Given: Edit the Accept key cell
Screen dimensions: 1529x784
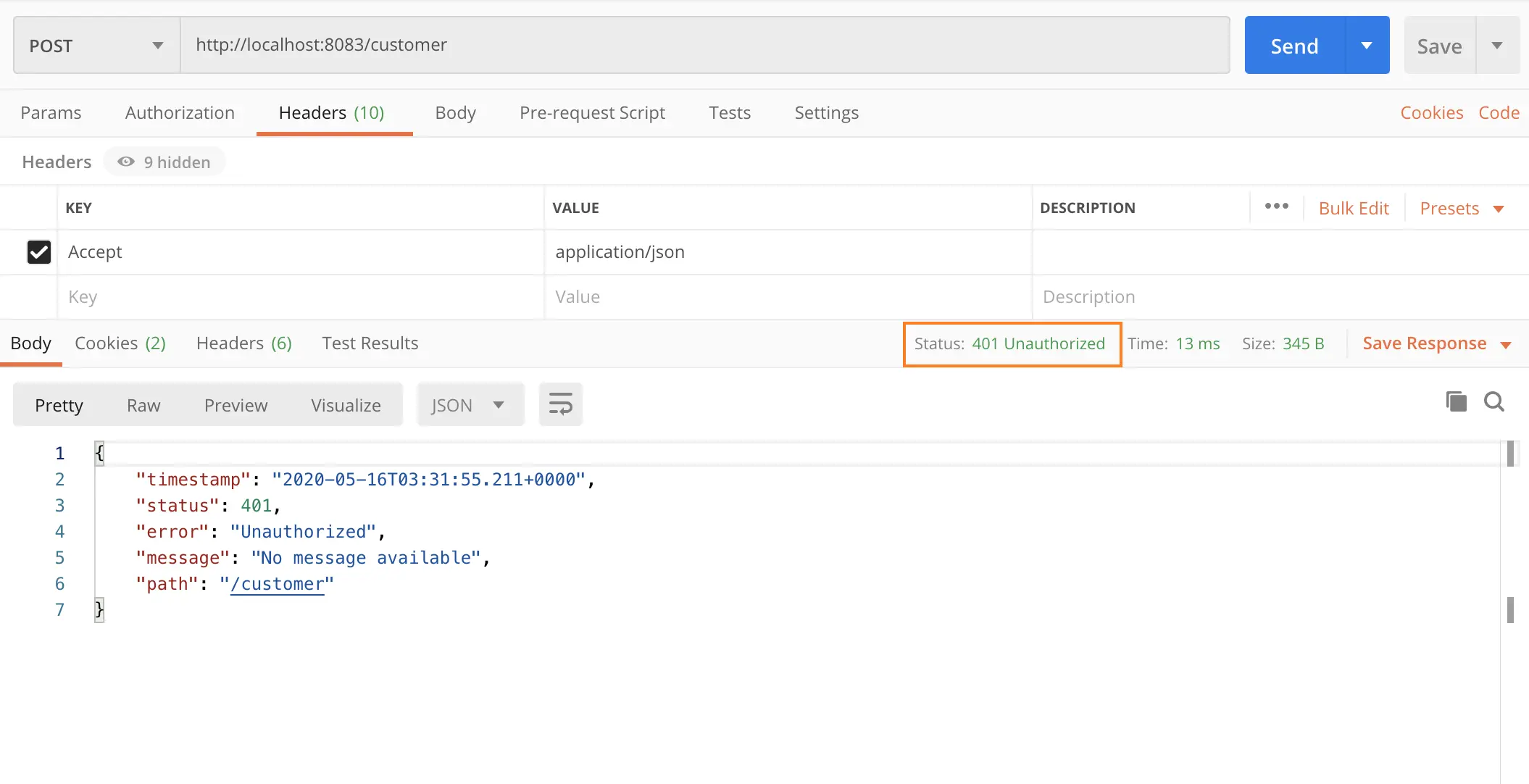Looking at the screenshot, I should click(x=301, y=252).
